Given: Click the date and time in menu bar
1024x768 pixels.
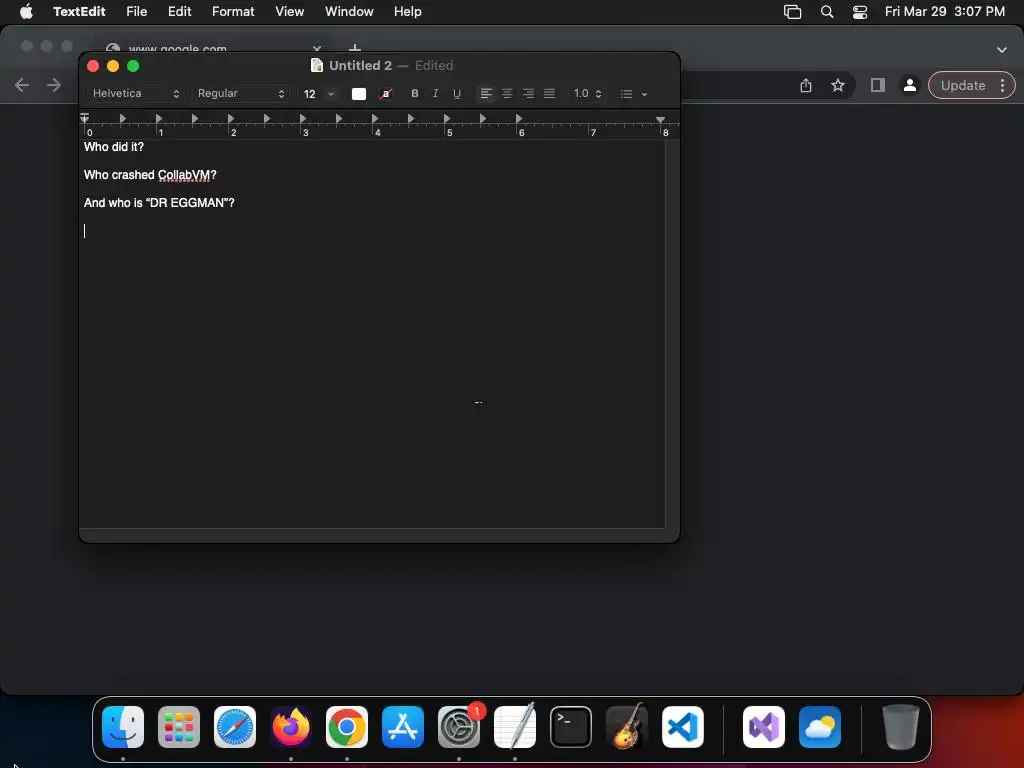Looking at the screenshot, I should [x=944, y=11].
